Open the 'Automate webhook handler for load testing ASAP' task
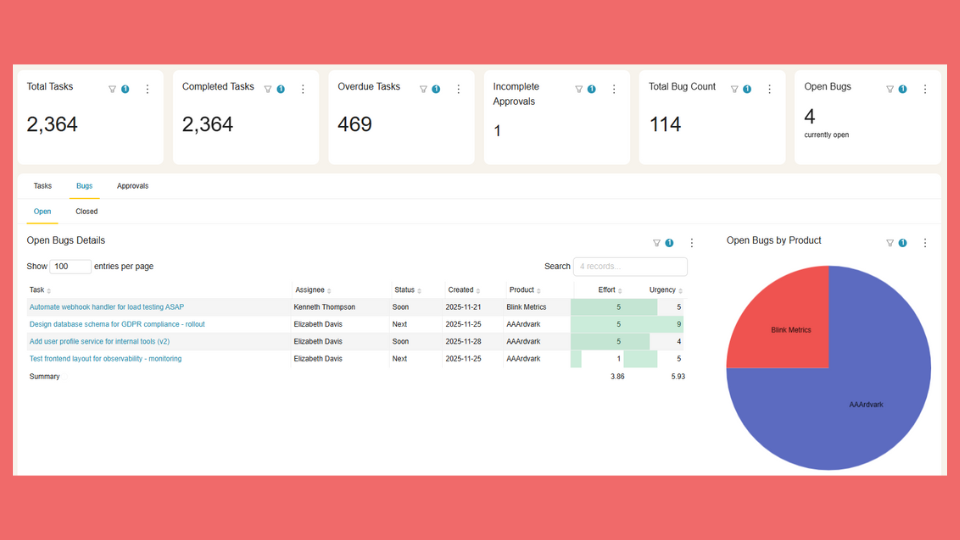Image resolution: width=960 pixels, height=540 pixels. (107, 307)
